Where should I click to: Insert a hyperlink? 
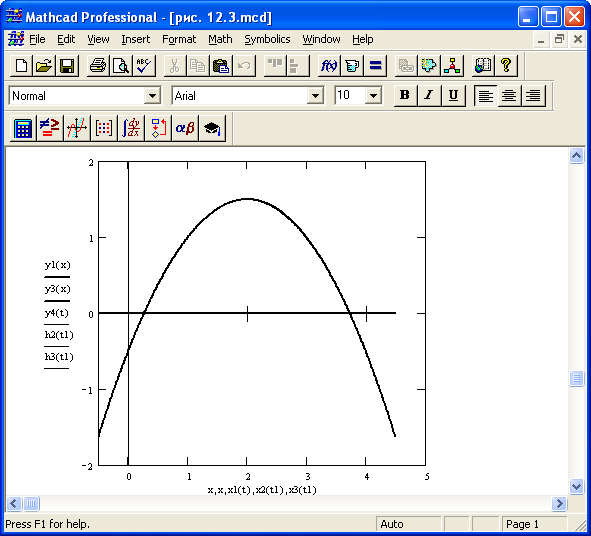pyautogui.click(x=406, y=66)
